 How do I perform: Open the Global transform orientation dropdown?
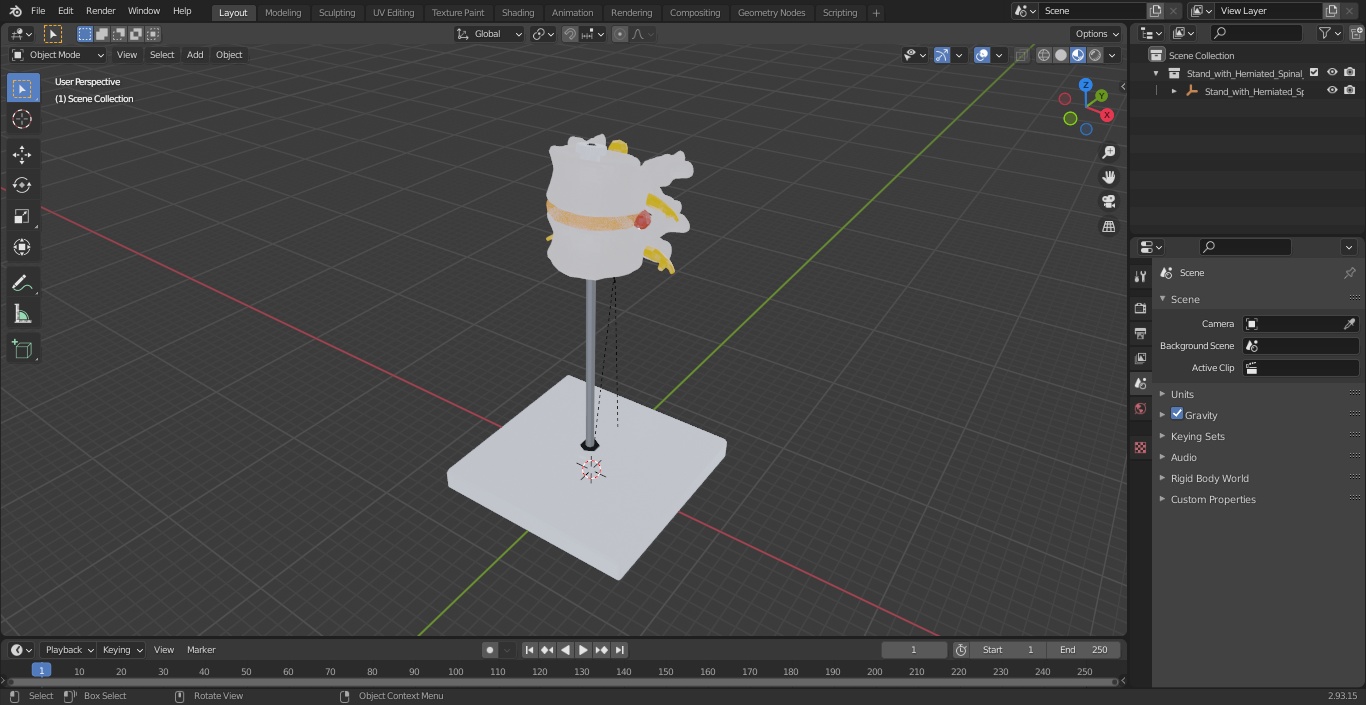pyautogui.click(x=490, y=34)
